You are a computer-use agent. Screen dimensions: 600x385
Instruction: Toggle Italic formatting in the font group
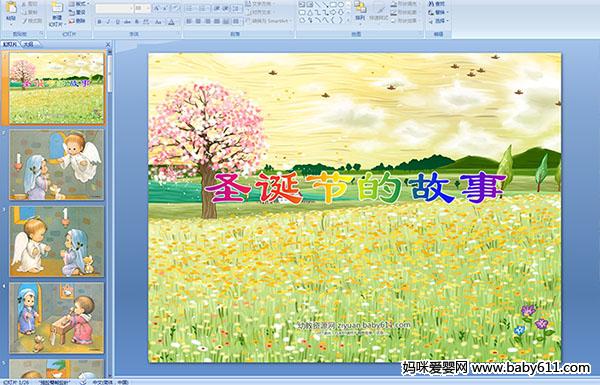pos(108,22)
